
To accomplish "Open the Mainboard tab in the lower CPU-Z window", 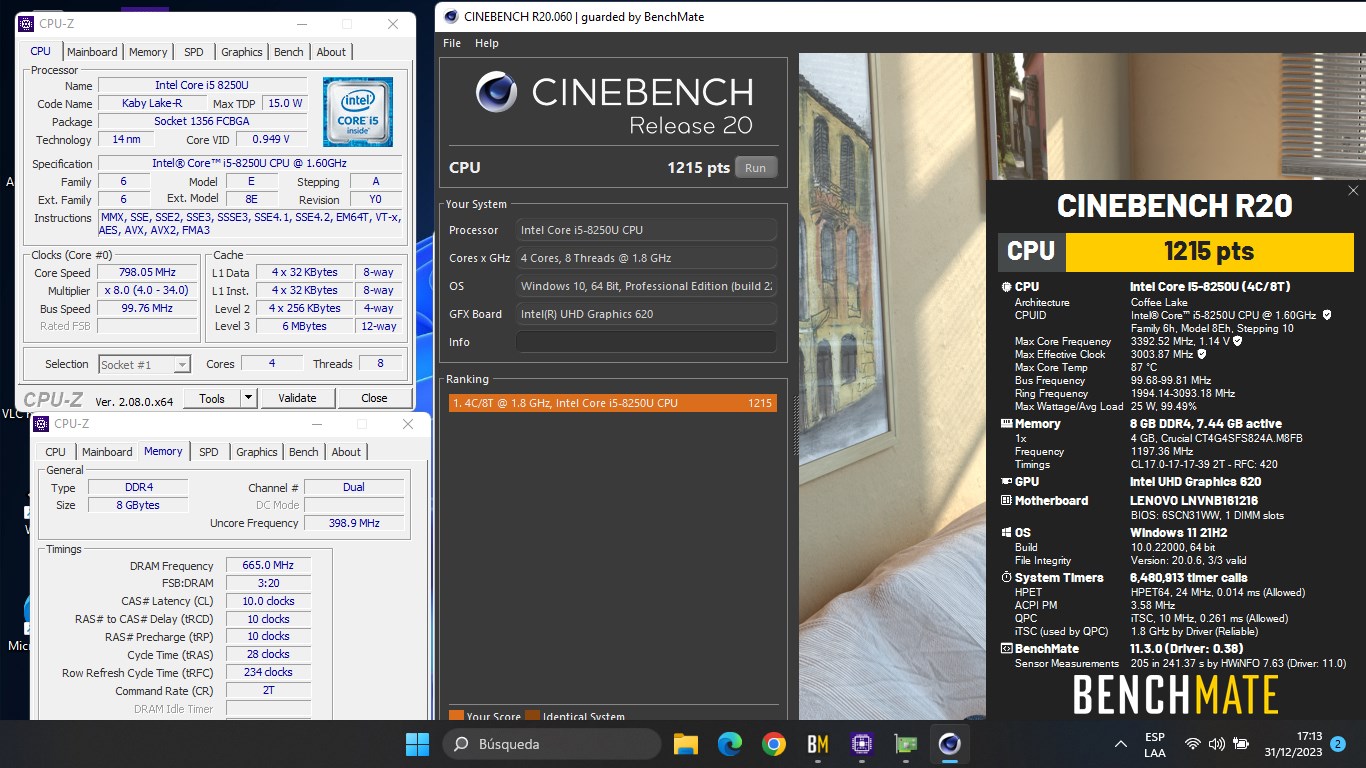I will 107,452.
